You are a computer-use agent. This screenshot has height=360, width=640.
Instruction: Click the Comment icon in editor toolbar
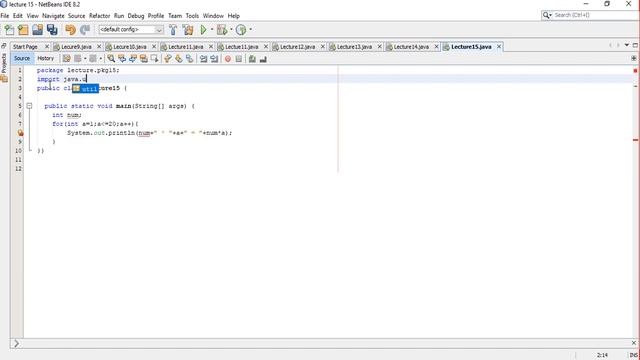[252, 59]
